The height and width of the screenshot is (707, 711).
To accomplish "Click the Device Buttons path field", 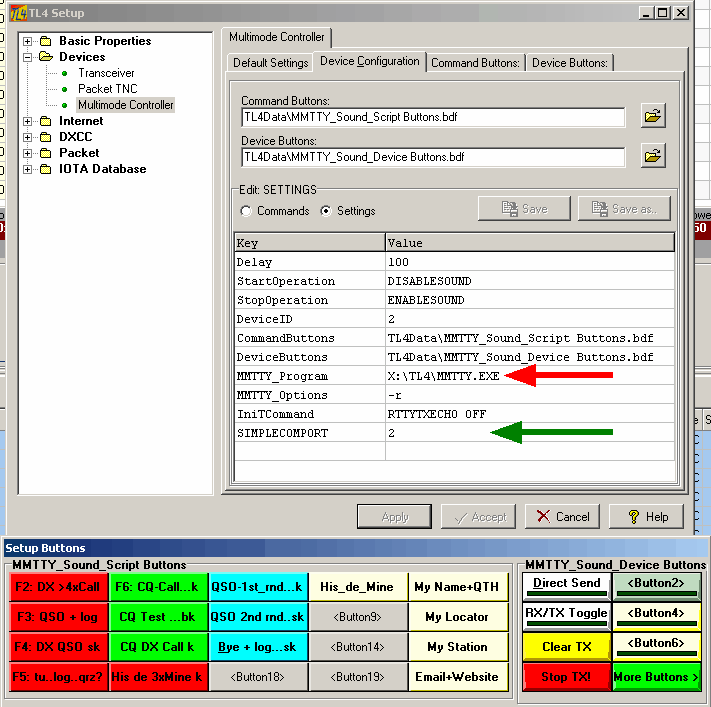I will tap(433, 157).
